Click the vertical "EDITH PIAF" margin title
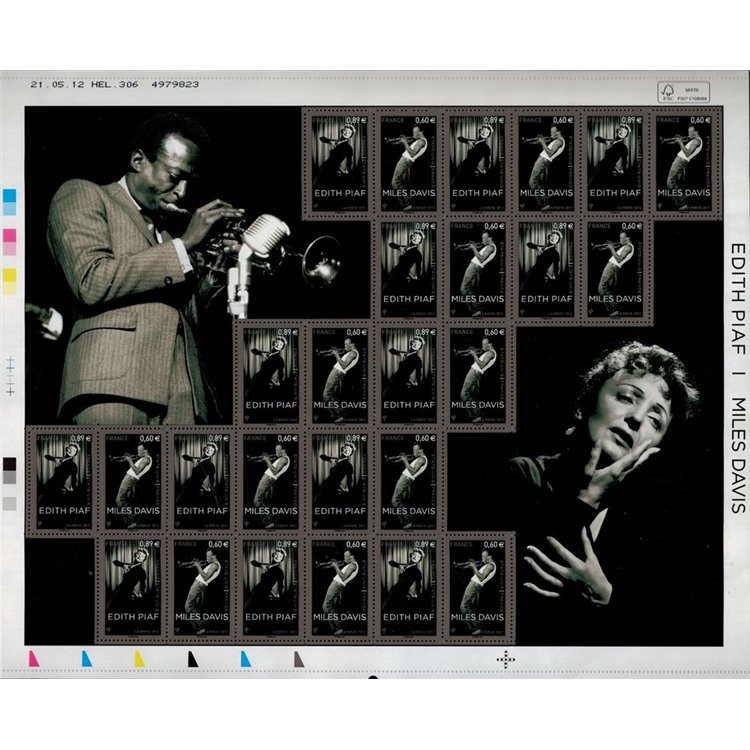The image size is (750, 750). (738, 299)
